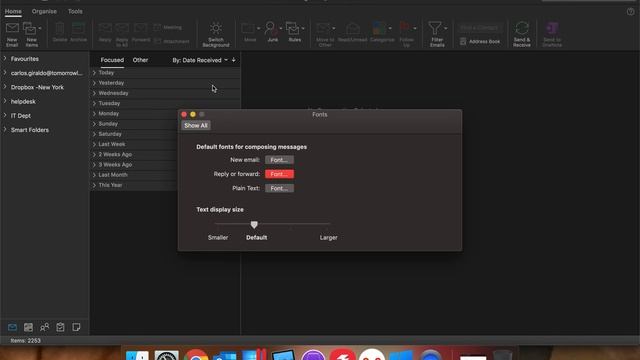Open the Home ribbon tab
Image resolution: width=640 pixels, height=360 pixels.
(x=13, y=11)
